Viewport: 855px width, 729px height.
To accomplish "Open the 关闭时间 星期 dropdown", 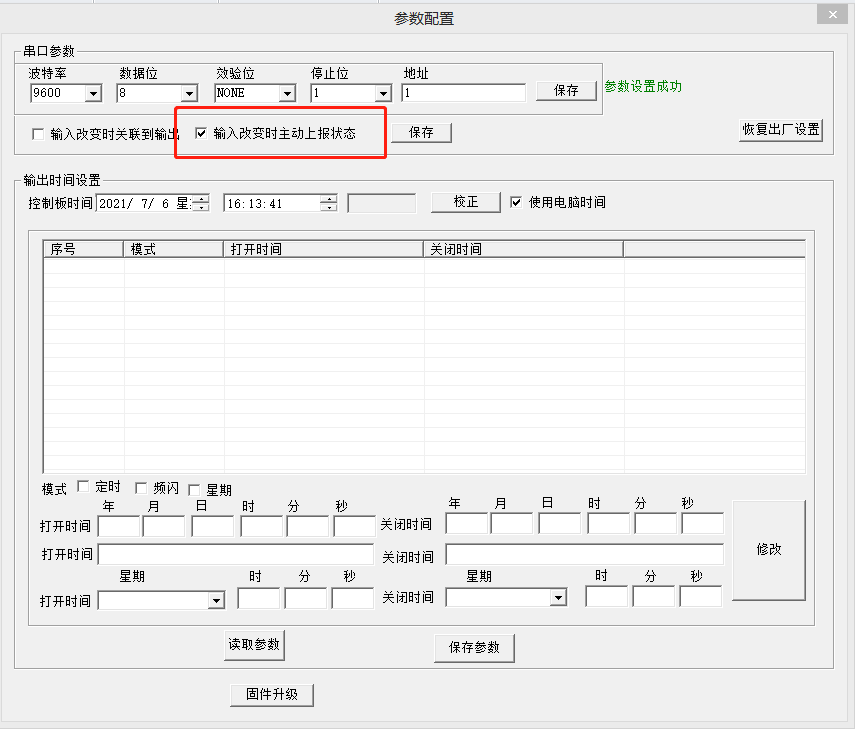I will click(558, 598).
